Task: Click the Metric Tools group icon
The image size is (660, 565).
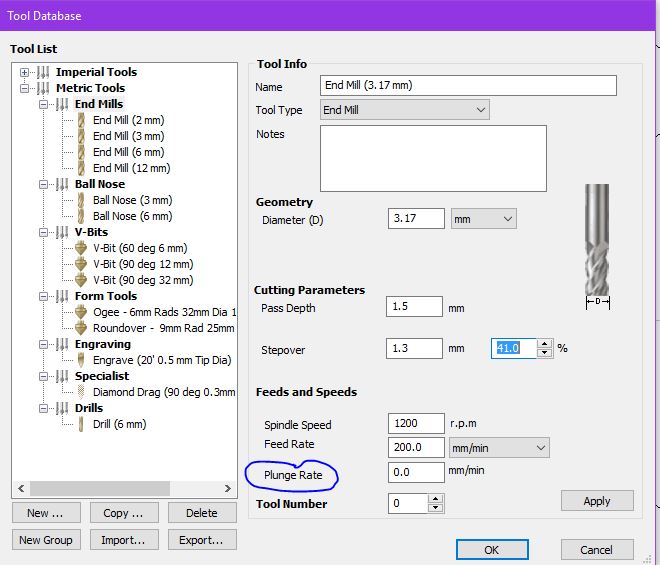Action: pos(43,88)
